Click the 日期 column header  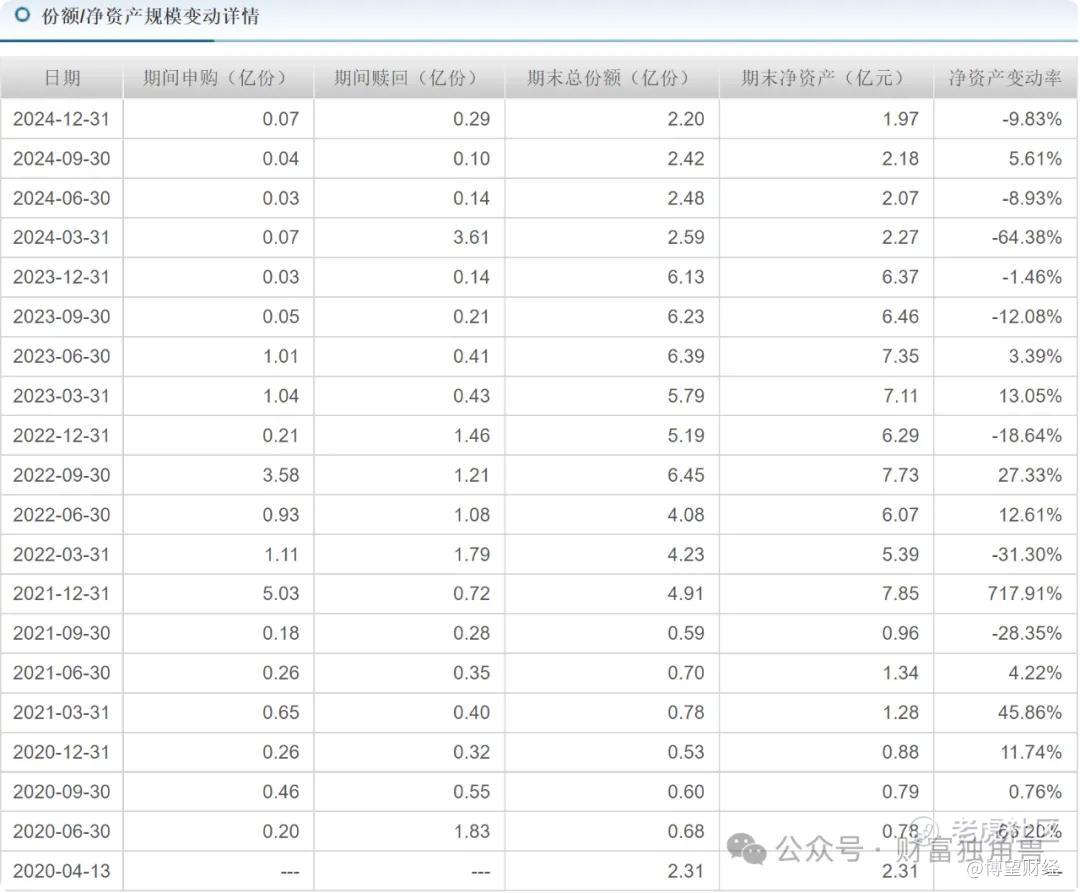(x=62, y=78)
